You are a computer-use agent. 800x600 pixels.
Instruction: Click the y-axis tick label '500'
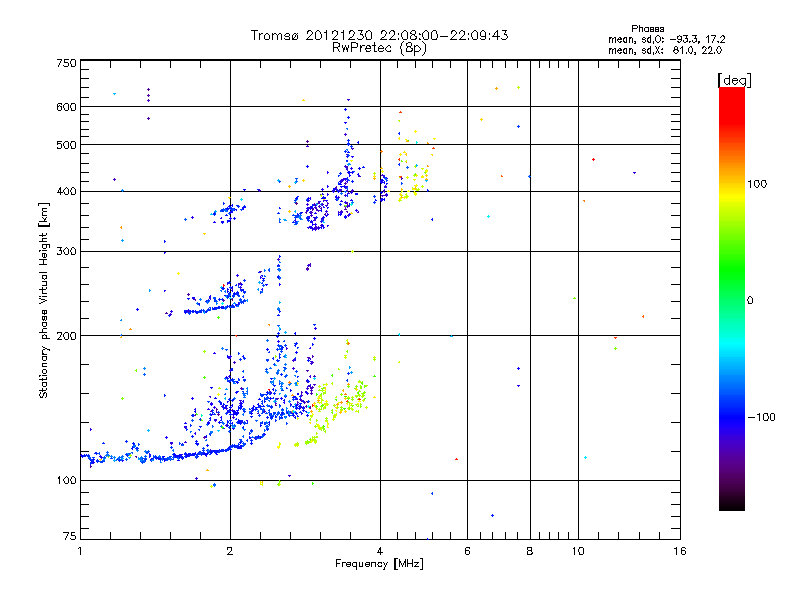tap(66, 145)
